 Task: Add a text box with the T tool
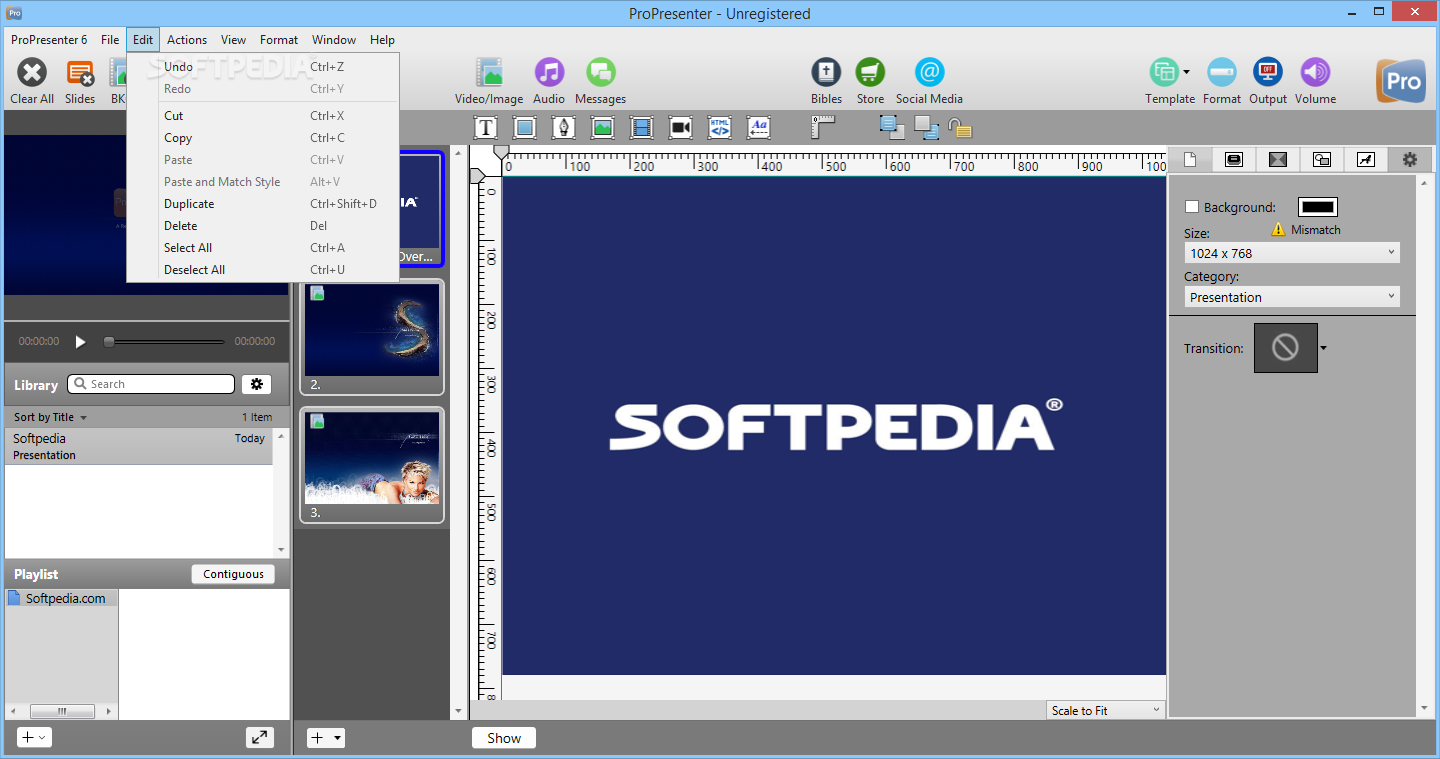(486, 127)
